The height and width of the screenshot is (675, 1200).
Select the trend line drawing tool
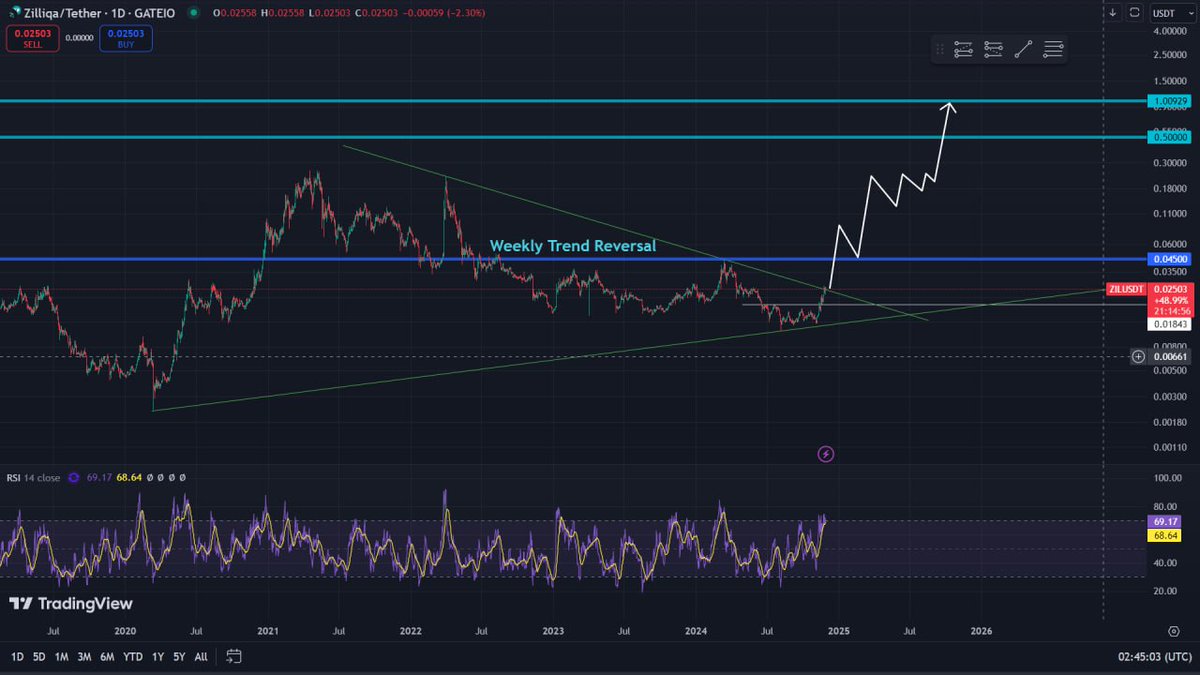point(1023,49)
